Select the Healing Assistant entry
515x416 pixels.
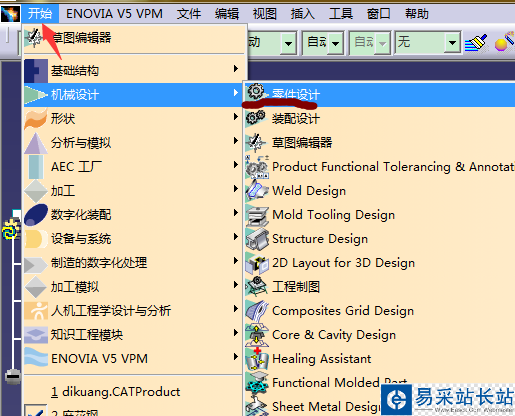click(x=379, y=359)
